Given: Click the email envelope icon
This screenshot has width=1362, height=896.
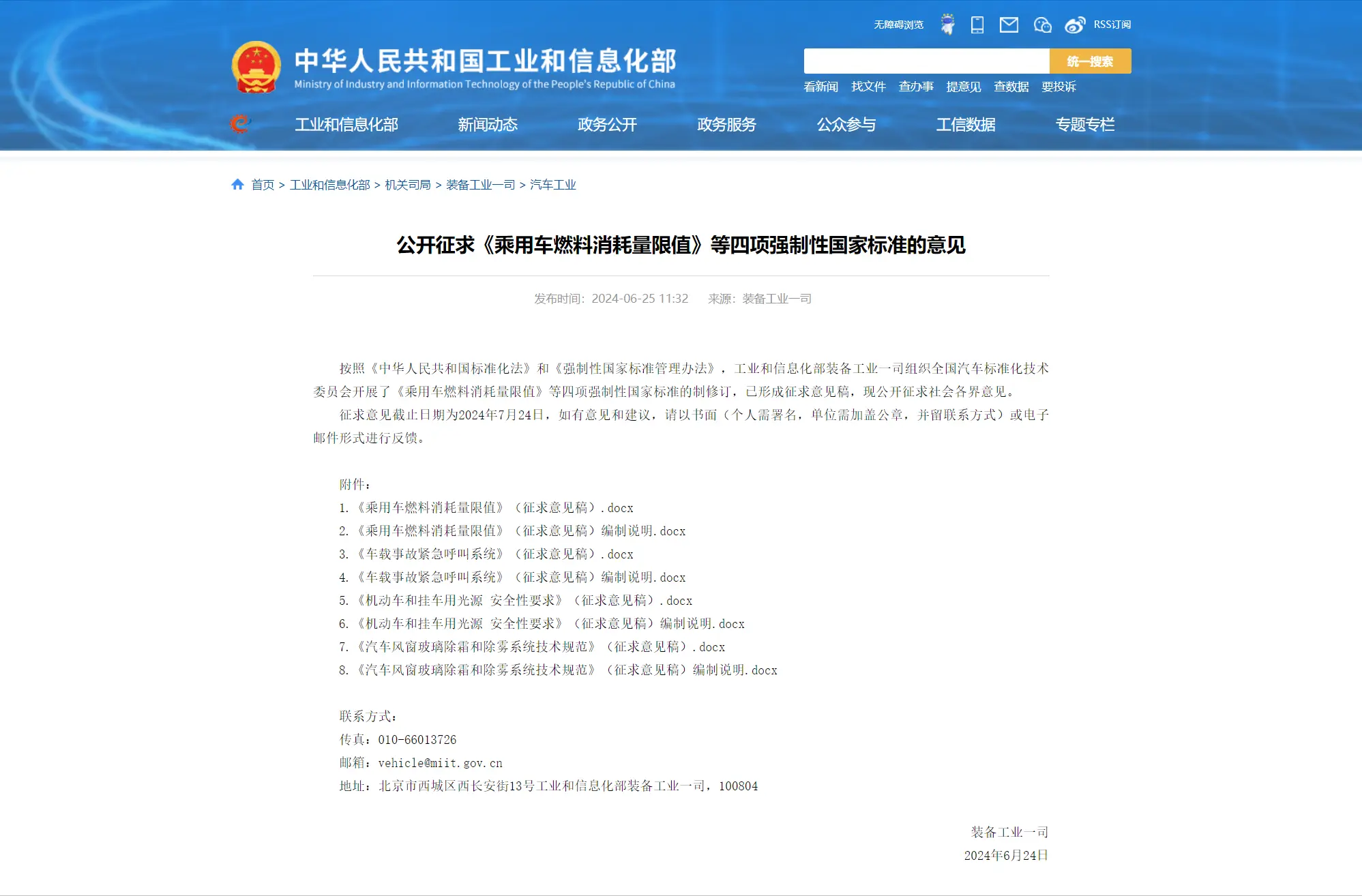Looking at the screenshot, I should tap(1009, 25).
